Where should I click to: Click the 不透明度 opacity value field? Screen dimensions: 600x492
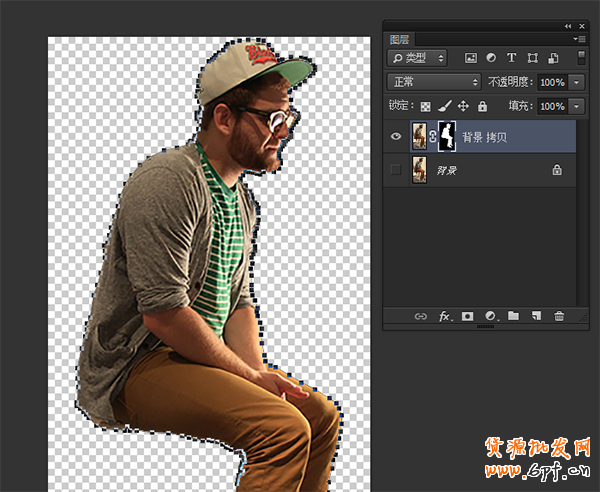[552, 82]
